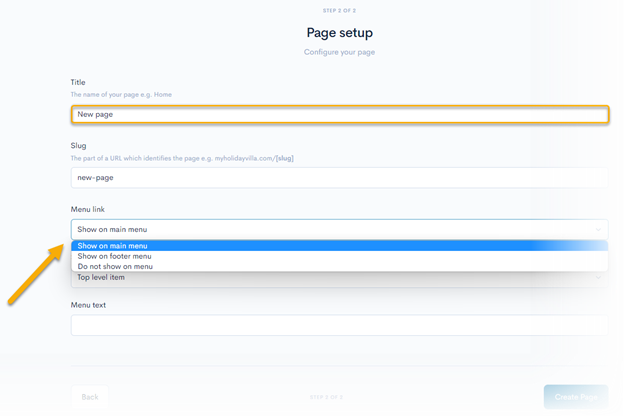Click the "Page setup" heading
Screen dimensions: 624x416
pyautogui.click(x=339, y=33)
